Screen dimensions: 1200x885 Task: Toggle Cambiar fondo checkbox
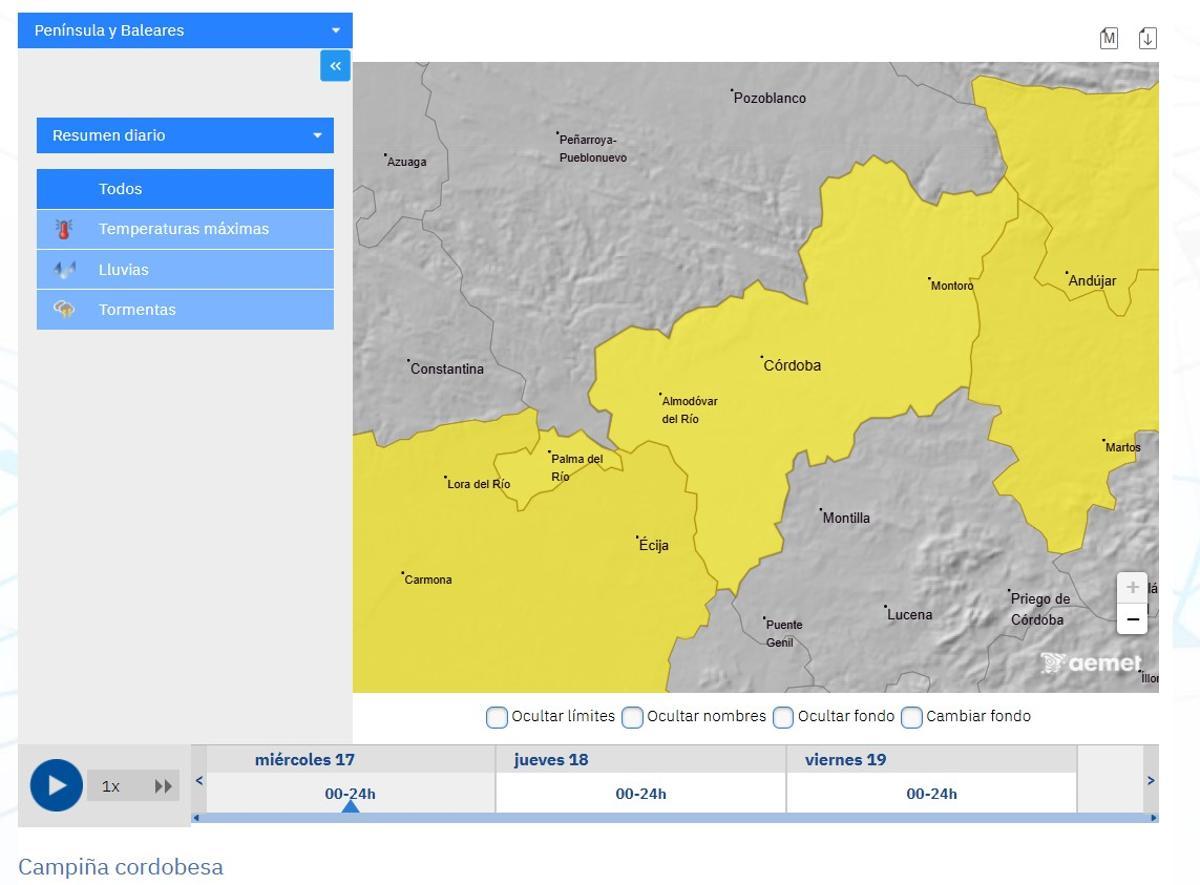(911, 717)
